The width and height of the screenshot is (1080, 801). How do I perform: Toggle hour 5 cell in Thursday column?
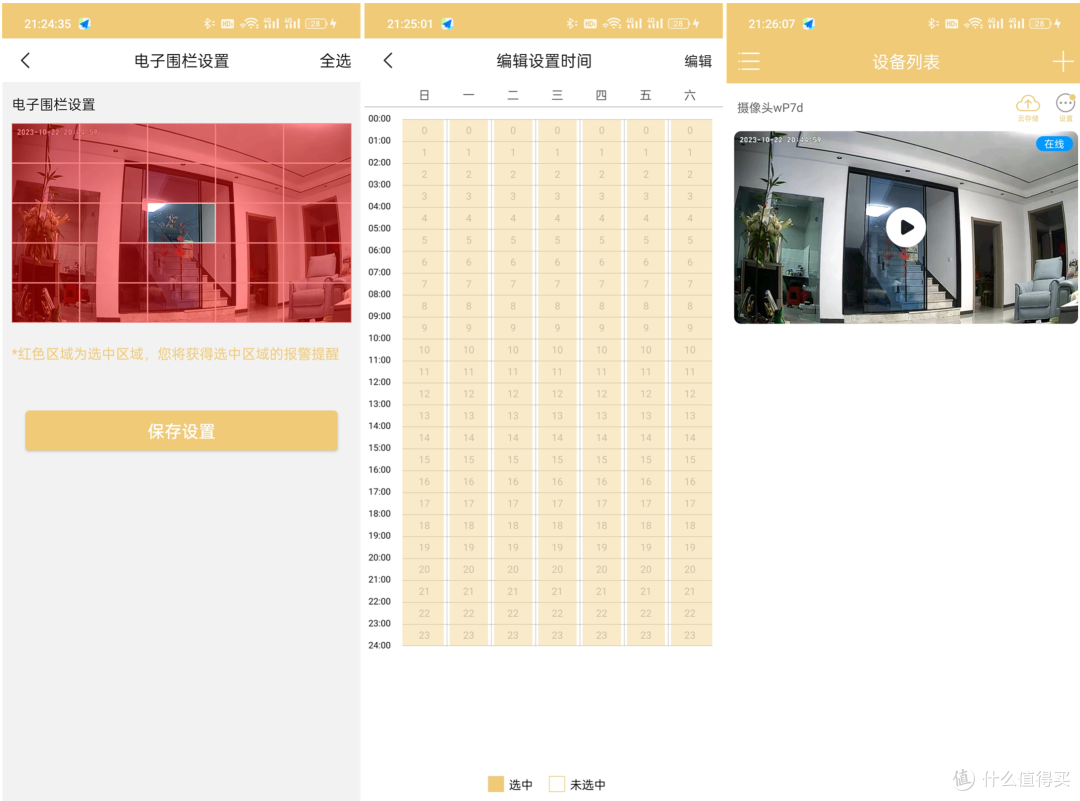[601, 240]
